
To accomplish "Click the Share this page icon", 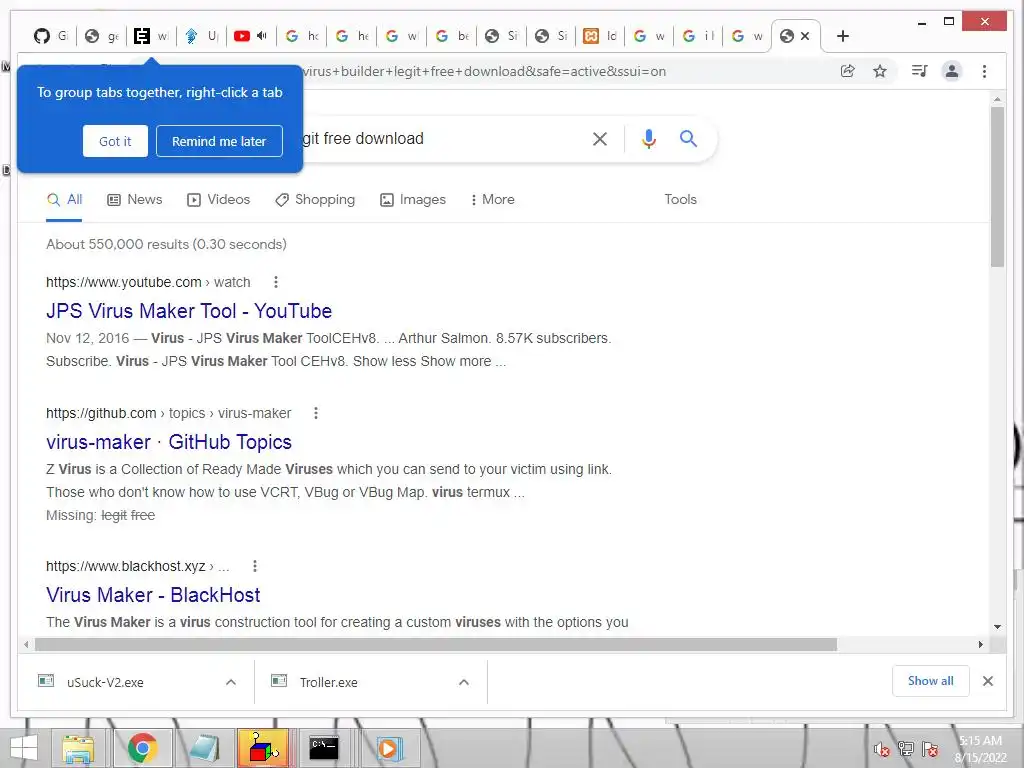I will [848, 71].
